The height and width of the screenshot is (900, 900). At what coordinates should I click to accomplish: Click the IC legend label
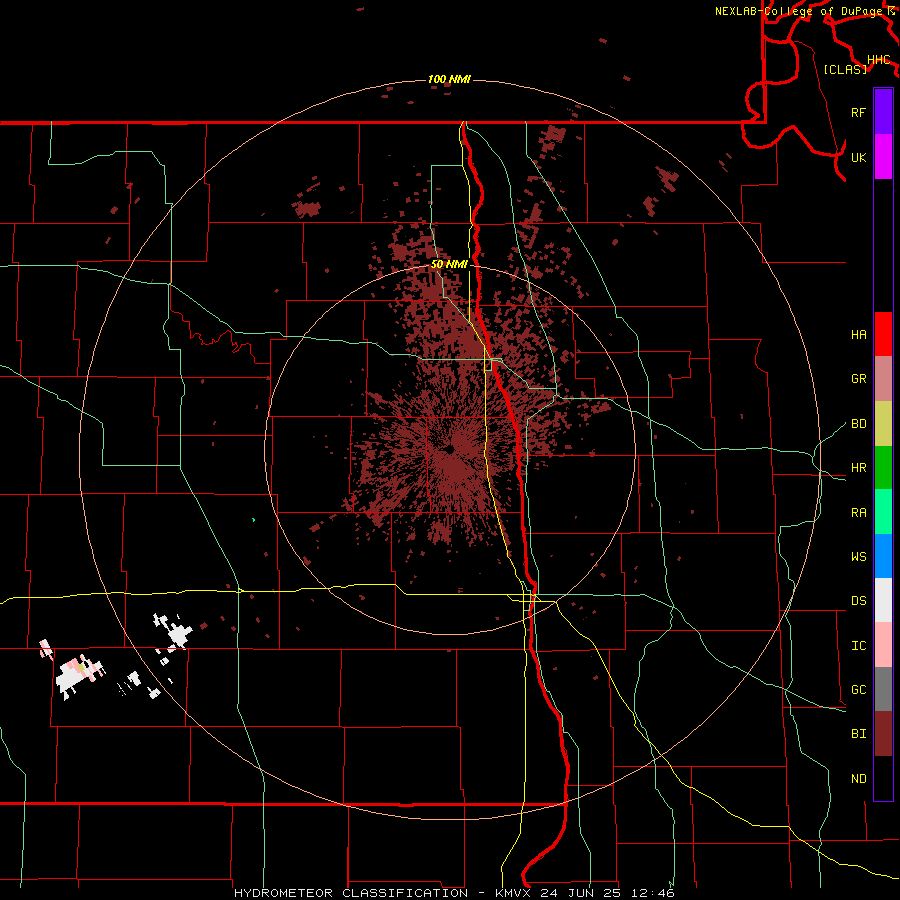(858, 646)
